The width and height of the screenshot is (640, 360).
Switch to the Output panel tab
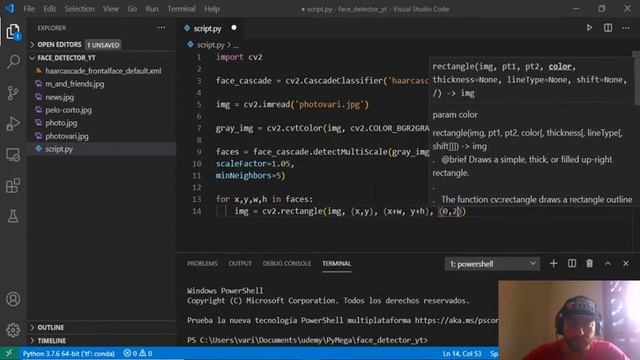[x=240, y=264]
